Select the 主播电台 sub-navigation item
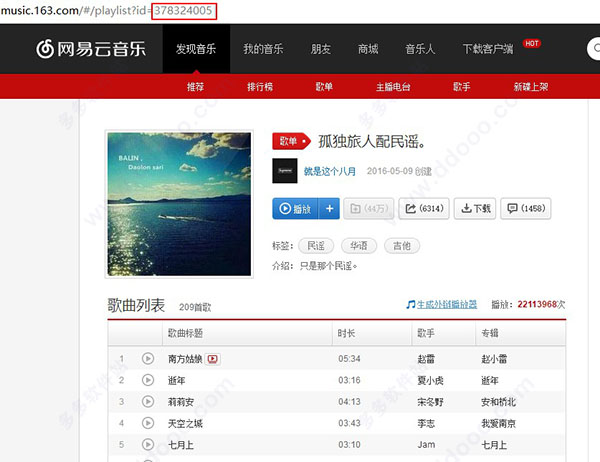 [x=393, y=87]
